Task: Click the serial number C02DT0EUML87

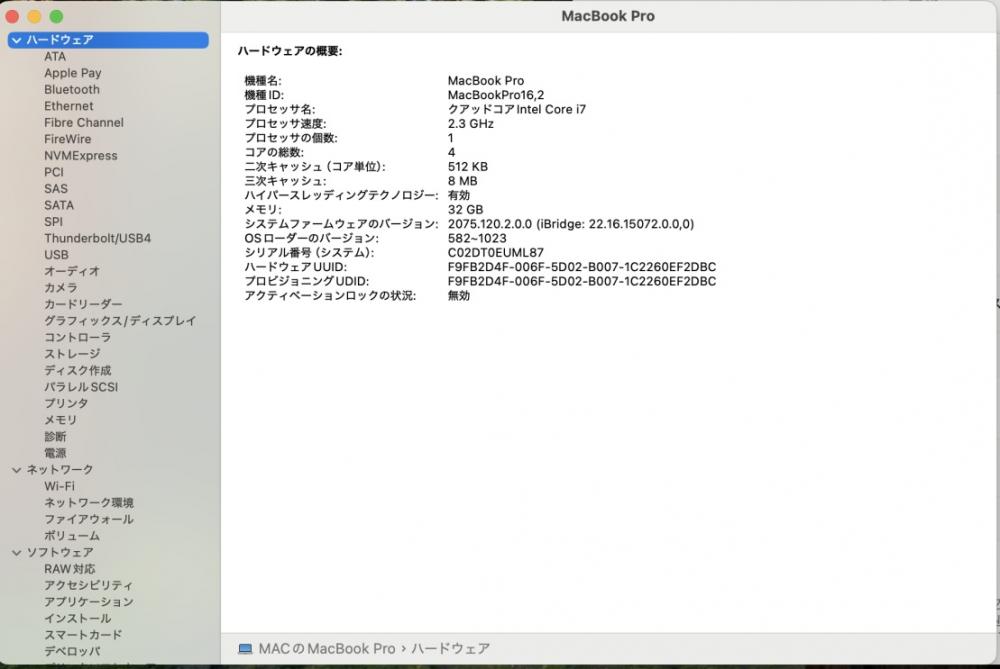Action: pyautogui.click(x=496, y=253)
